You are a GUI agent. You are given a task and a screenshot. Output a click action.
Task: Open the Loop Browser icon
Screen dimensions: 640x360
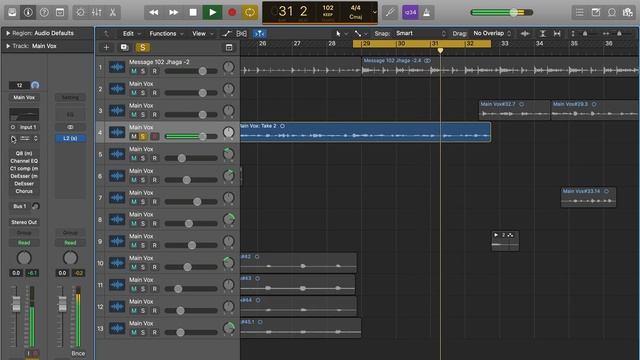click(x=611, y=12)
